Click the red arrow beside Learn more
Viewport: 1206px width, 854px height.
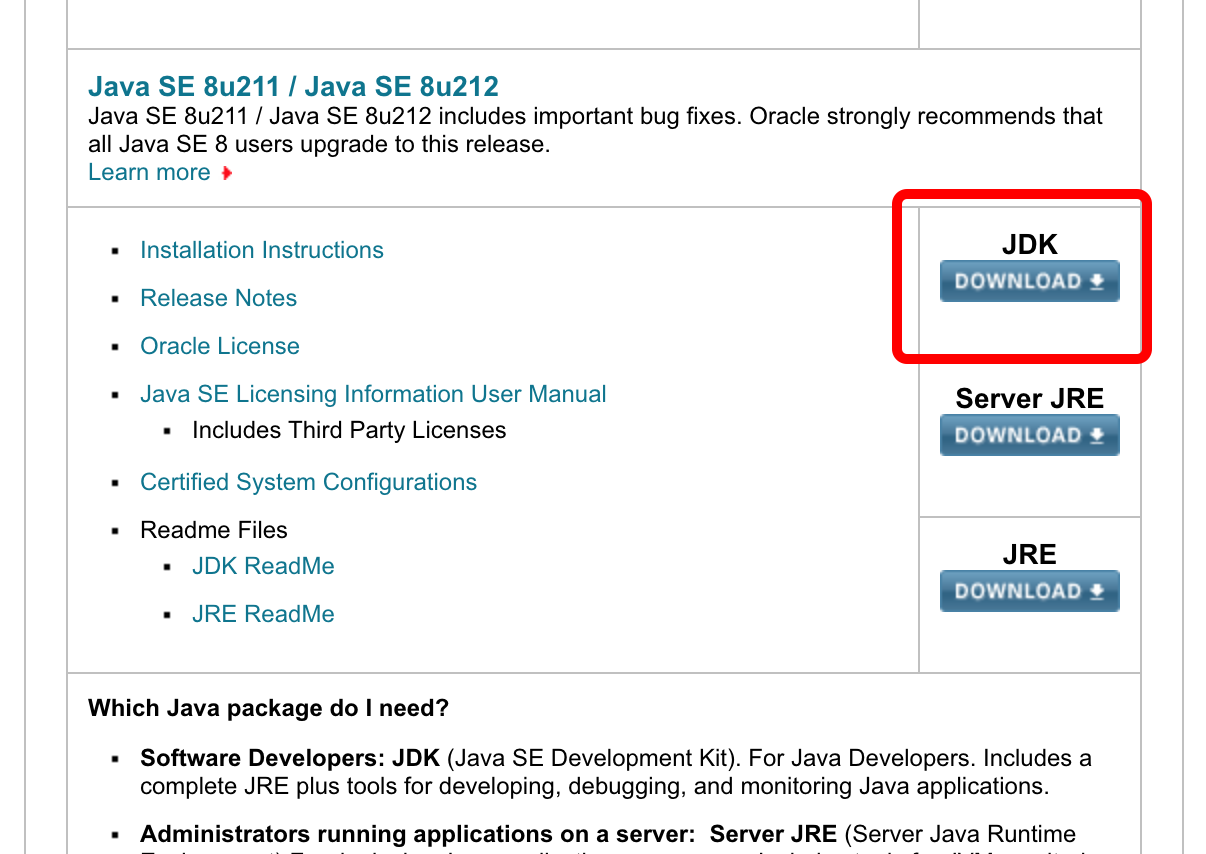point(227,173)
